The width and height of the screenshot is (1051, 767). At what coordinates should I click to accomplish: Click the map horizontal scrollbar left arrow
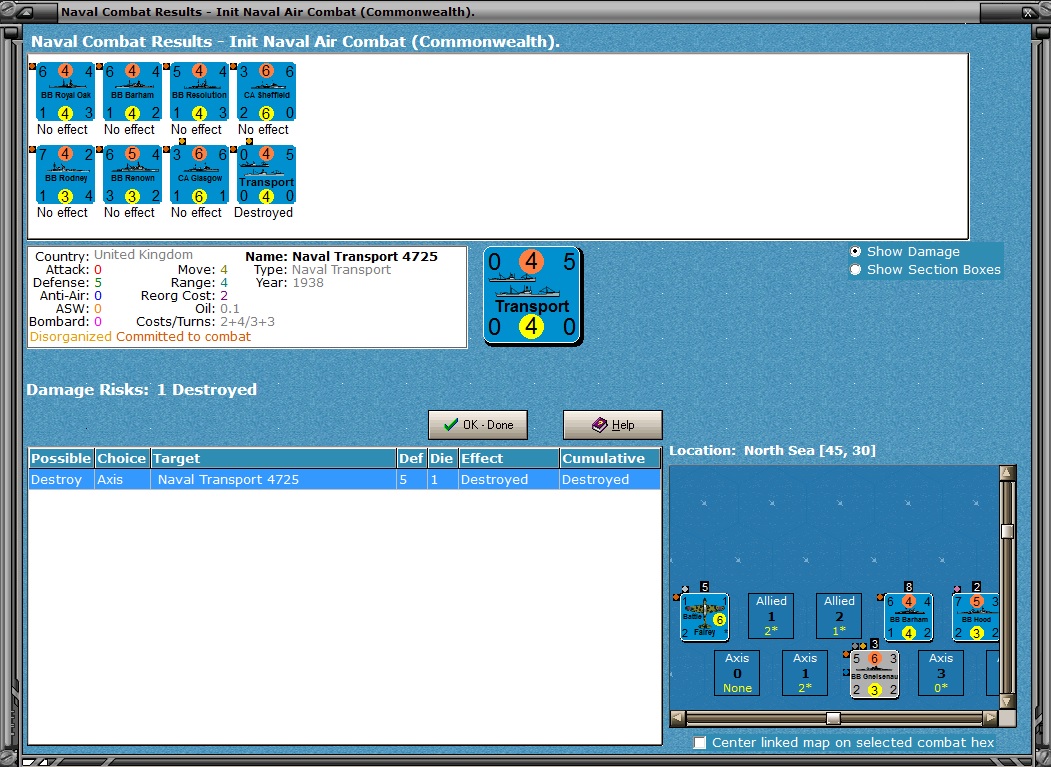point(678,718)
